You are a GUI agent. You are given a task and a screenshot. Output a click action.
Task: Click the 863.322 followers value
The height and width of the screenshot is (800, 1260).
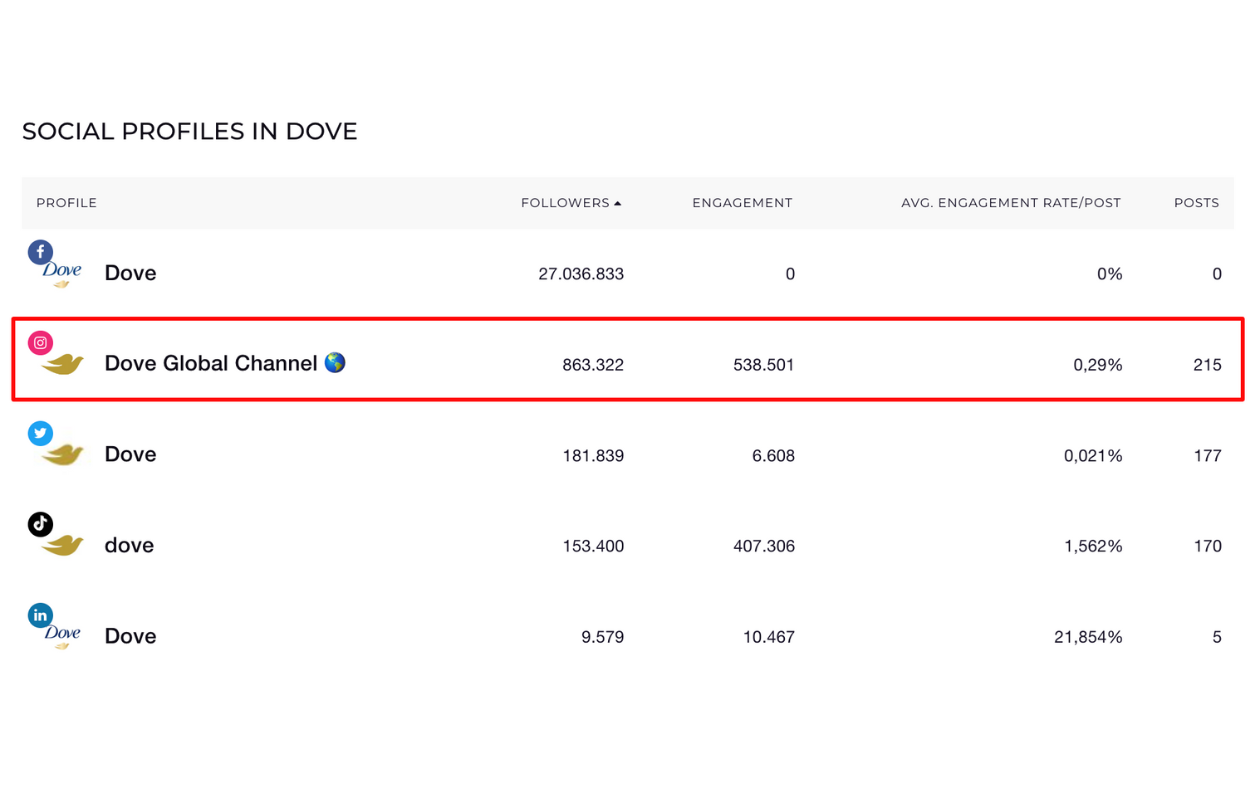593,365
